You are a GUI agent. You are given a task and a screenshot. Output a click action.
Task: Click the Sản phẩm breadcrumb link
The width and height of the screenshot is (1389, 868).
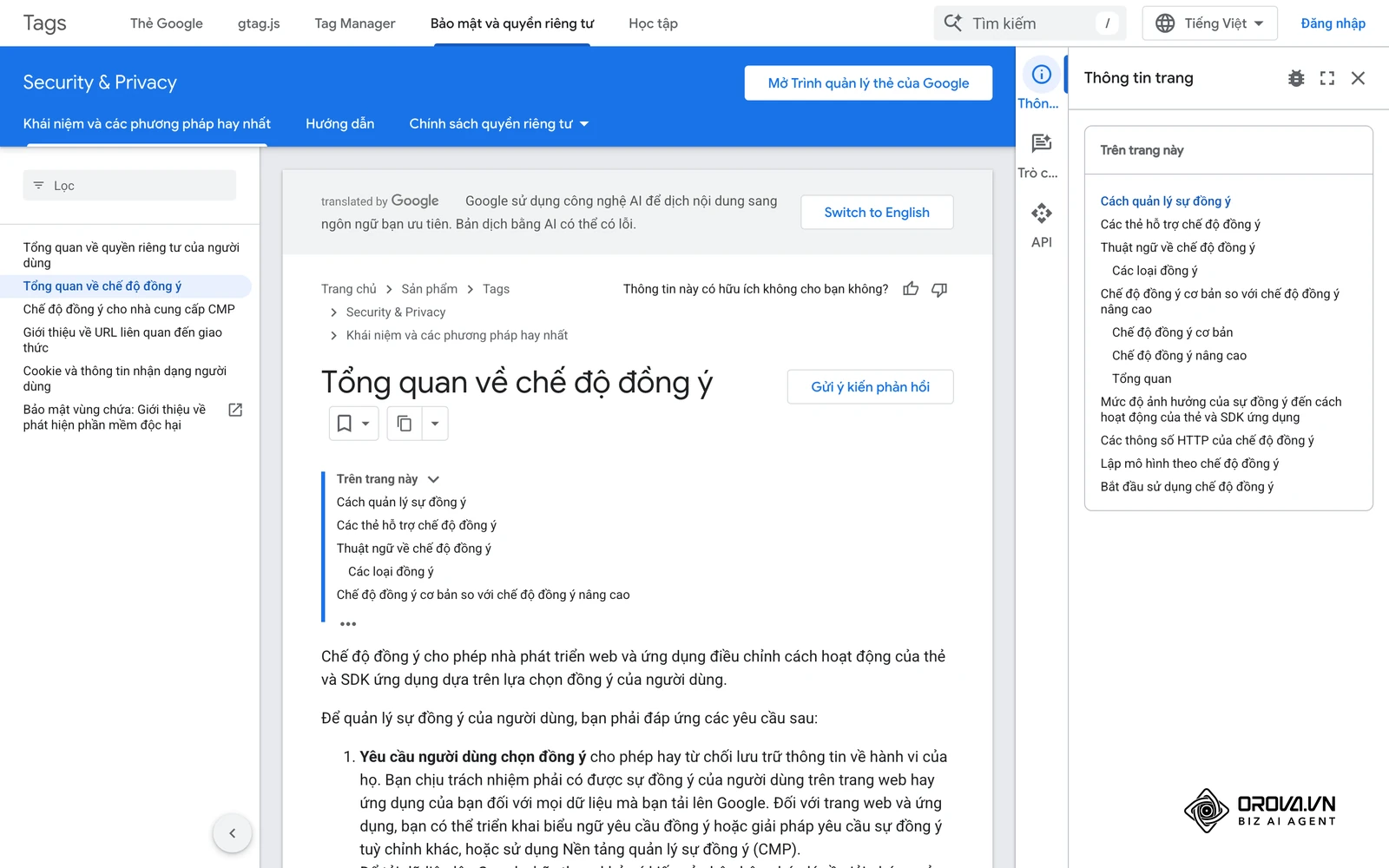(x=429, y=289)
